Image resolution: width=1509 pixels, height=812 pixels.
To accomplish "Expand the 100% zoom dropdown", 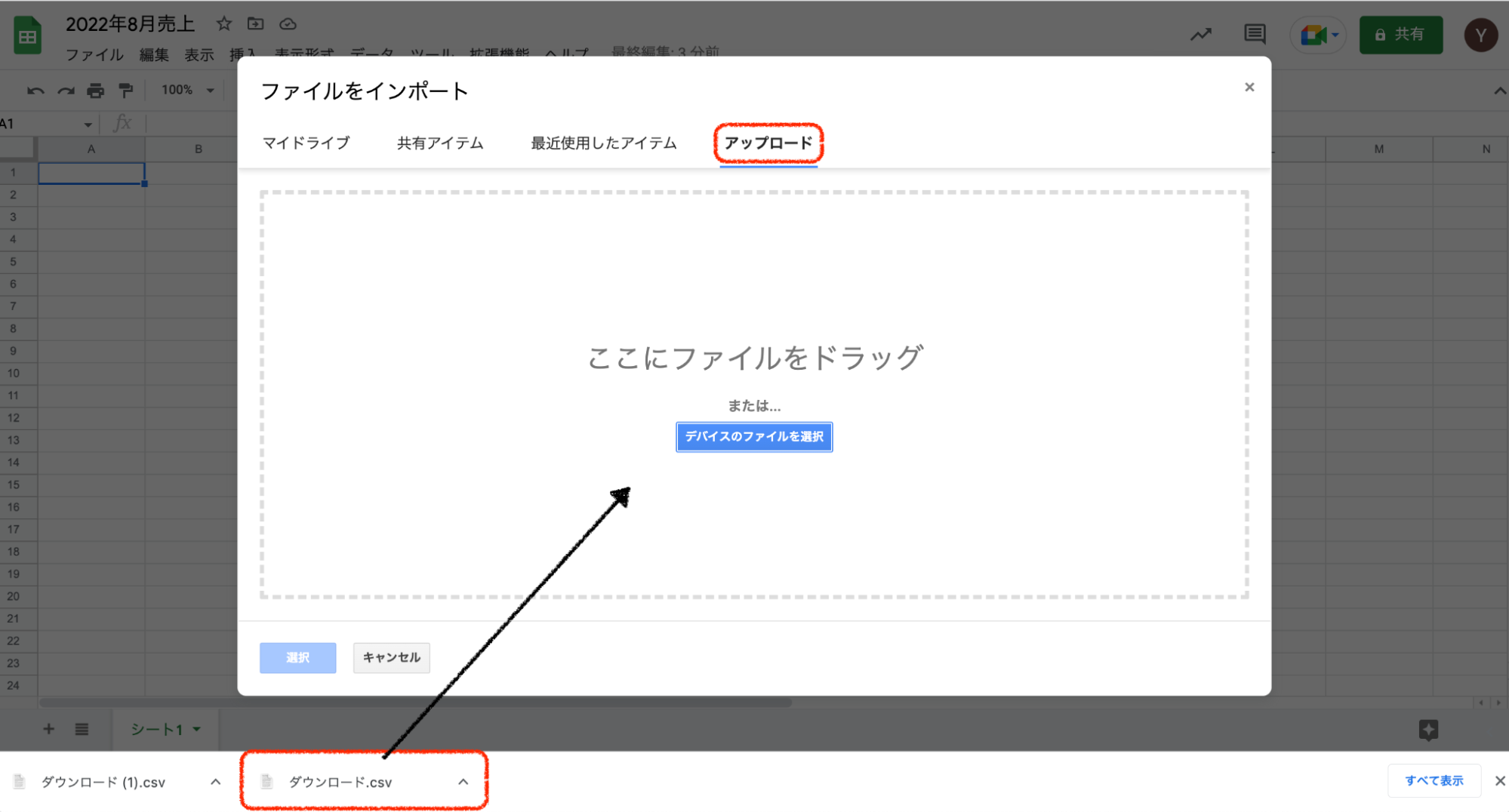I will [x=188, y=91].
